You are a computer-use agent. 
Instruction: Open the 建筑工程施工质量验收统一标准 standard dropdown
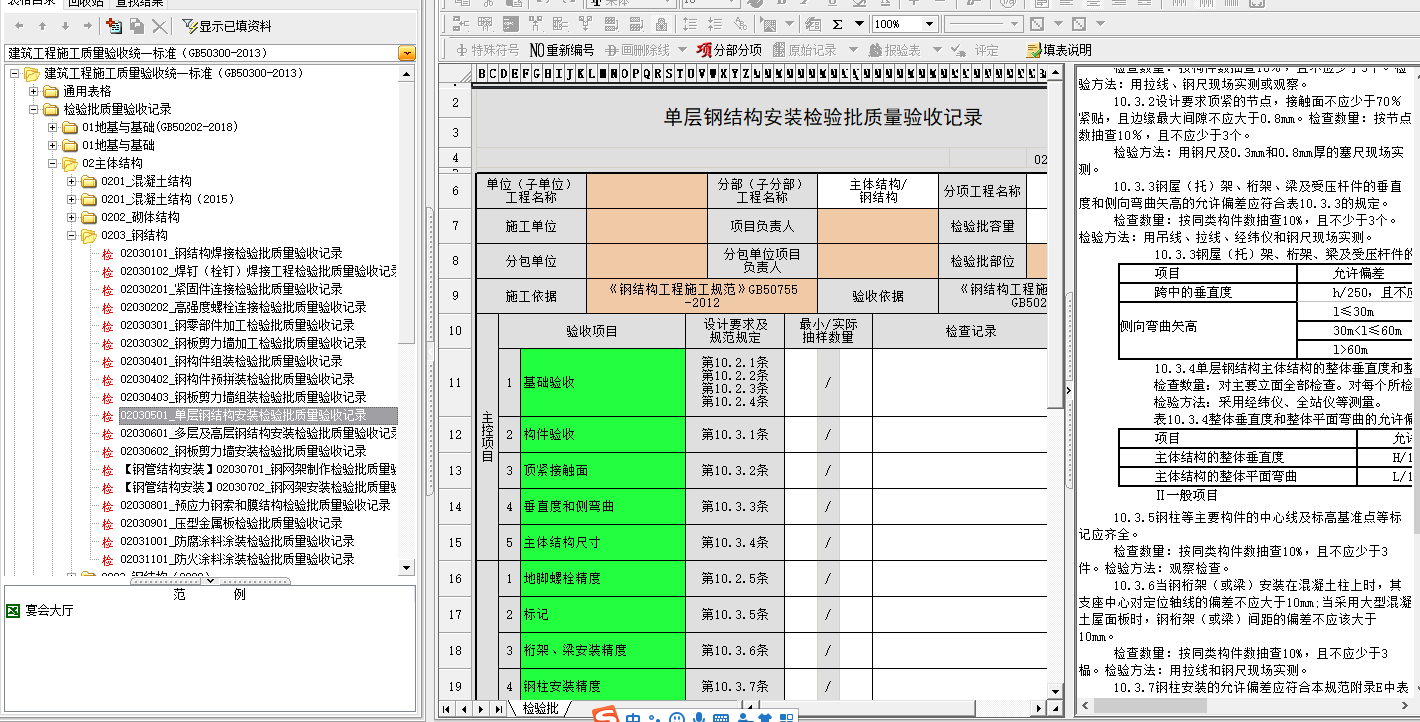click(x=406, y=52)
